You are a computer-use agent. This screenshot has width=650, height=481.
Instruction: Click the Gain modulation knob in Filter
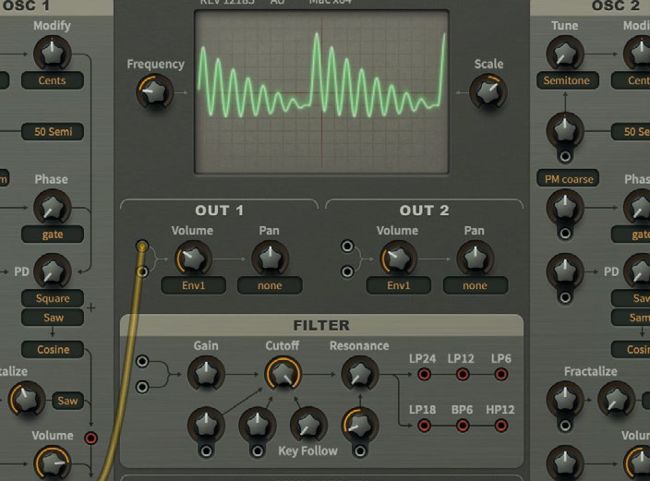click(206, 425)
